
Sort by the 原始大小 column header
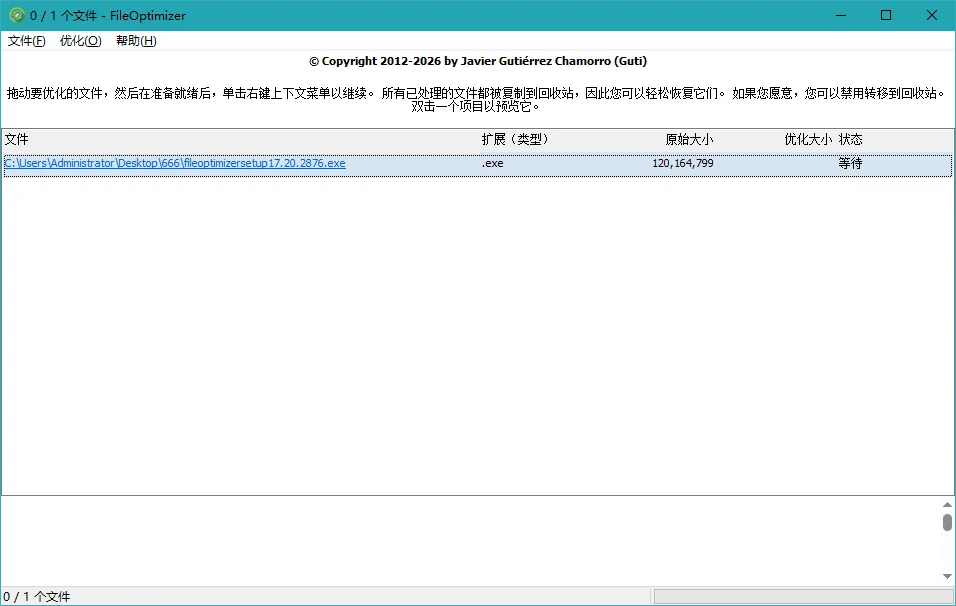point(689,140)
